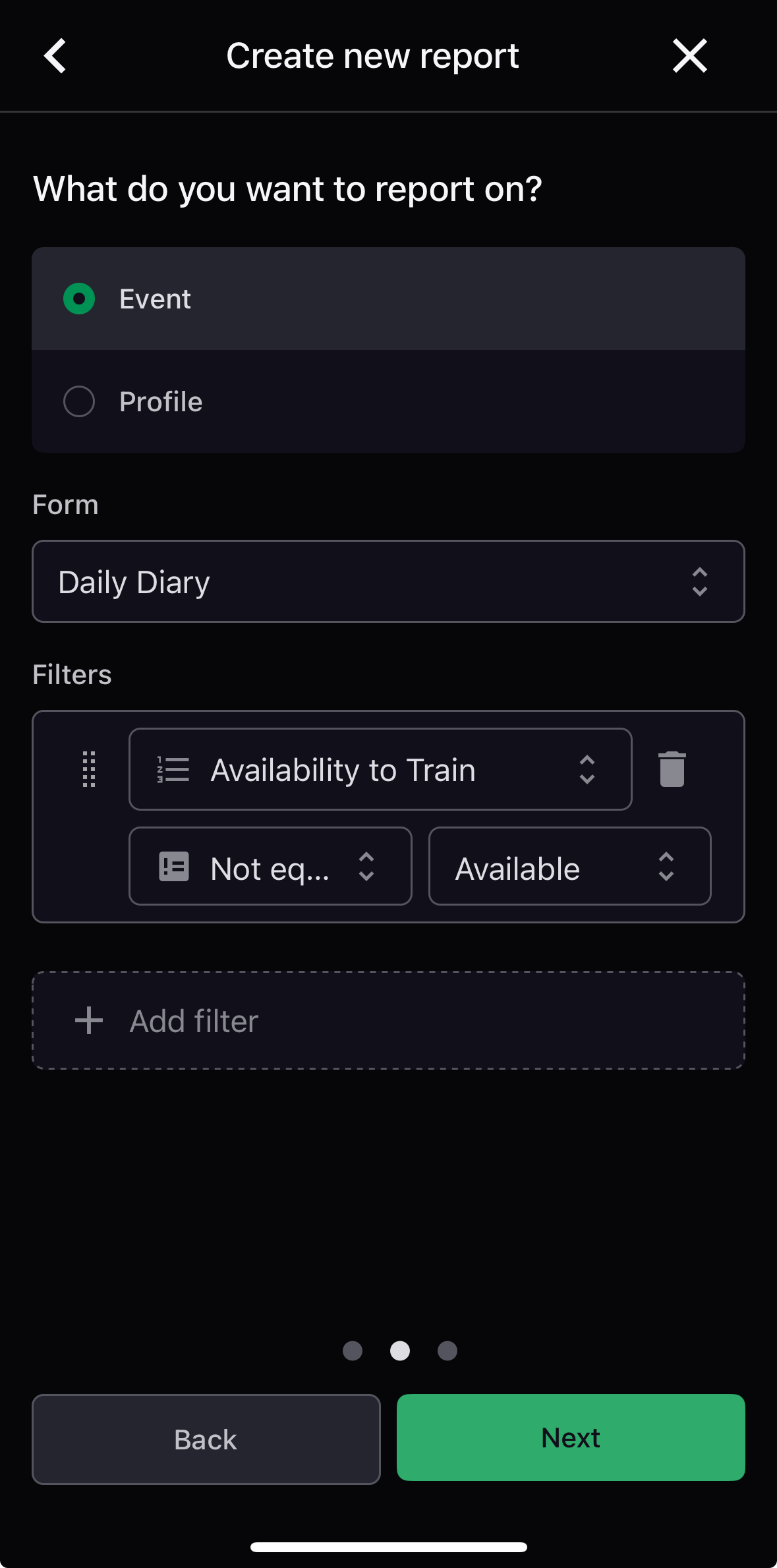Click the Not equal operator icon
This screenshot has height=1568, width=777.
174,867
